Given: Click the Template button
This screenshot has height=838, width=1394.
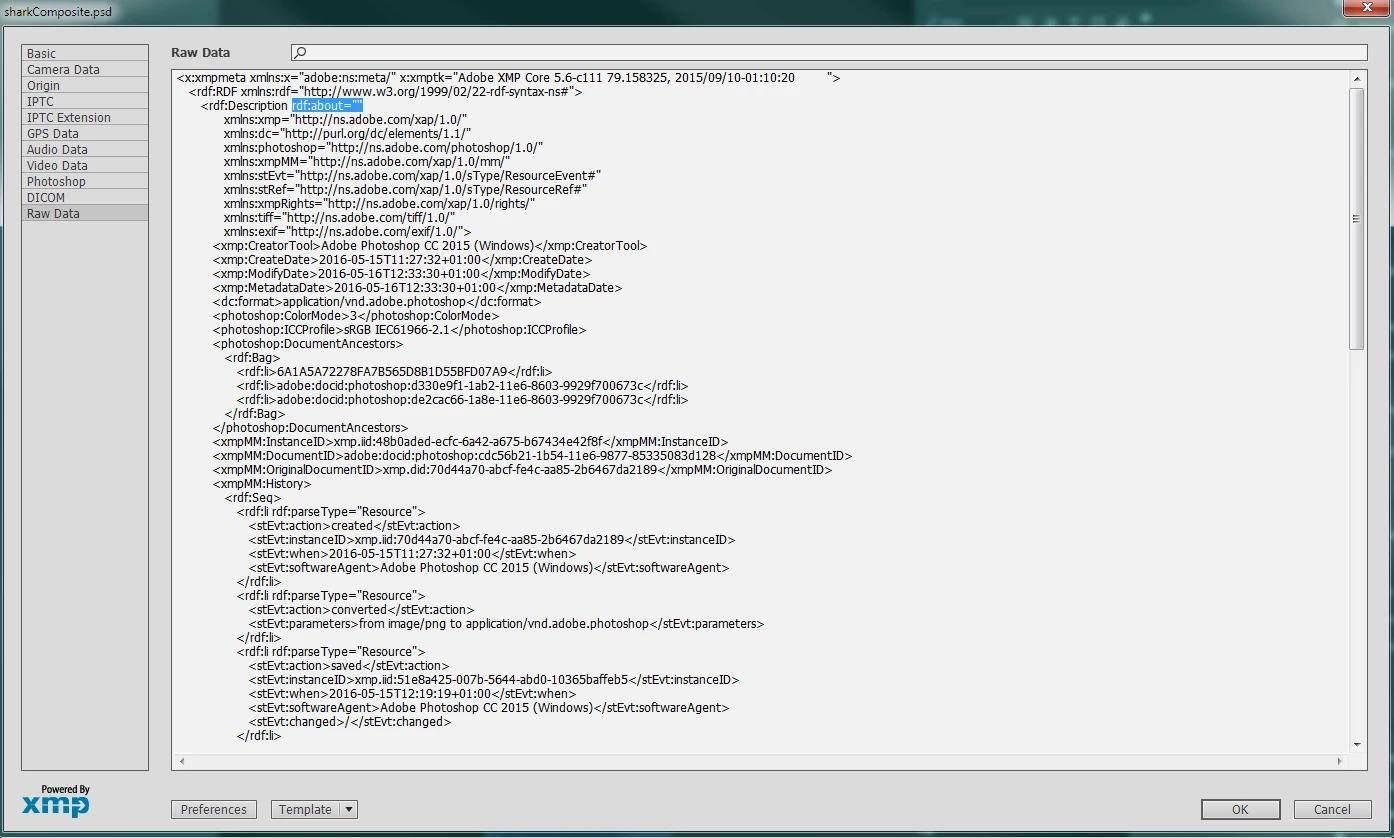Looking at the screenshot, I should [305, 810].
